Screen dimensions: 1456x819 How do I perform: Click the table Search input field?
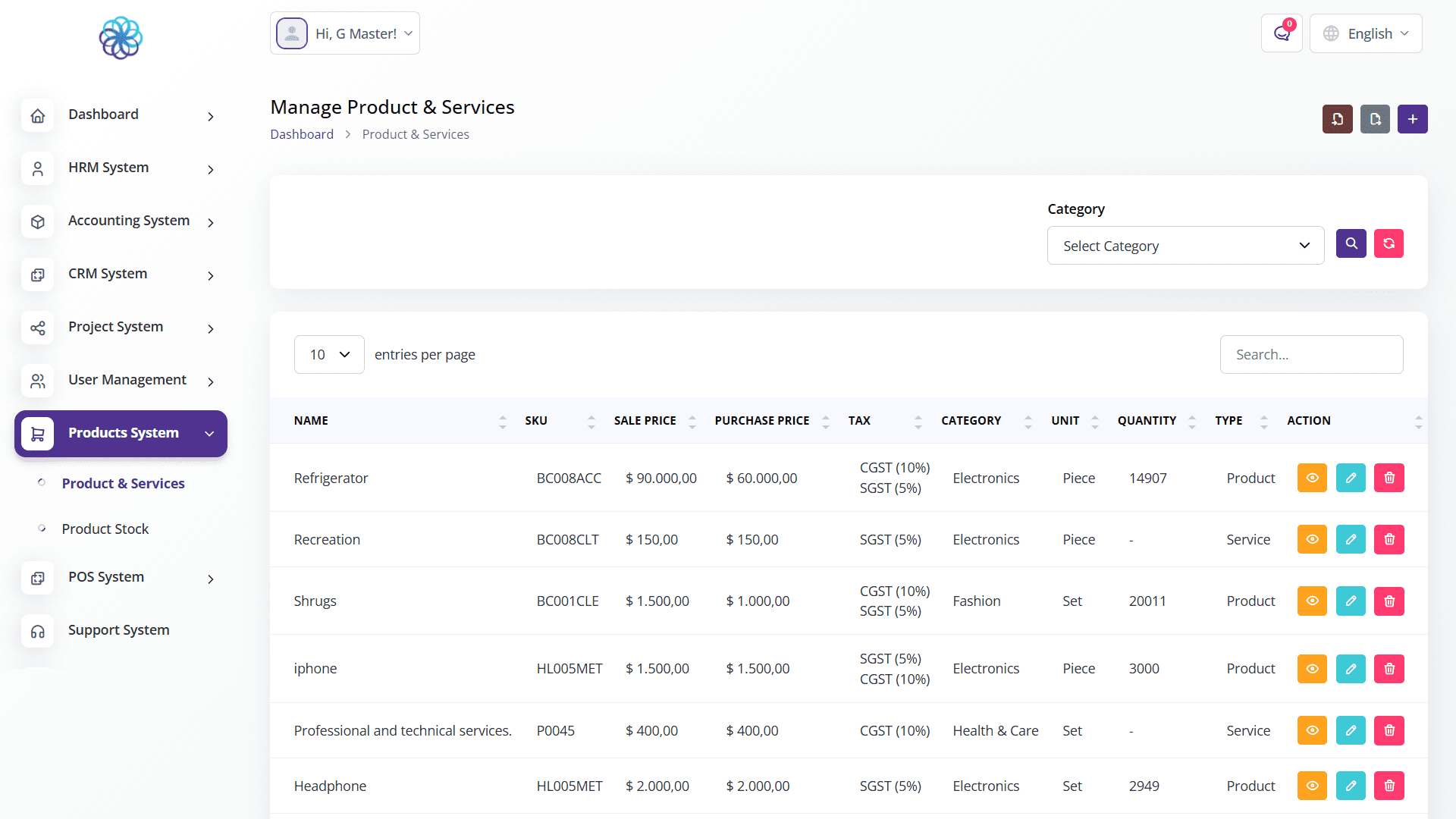(1311, 354)
